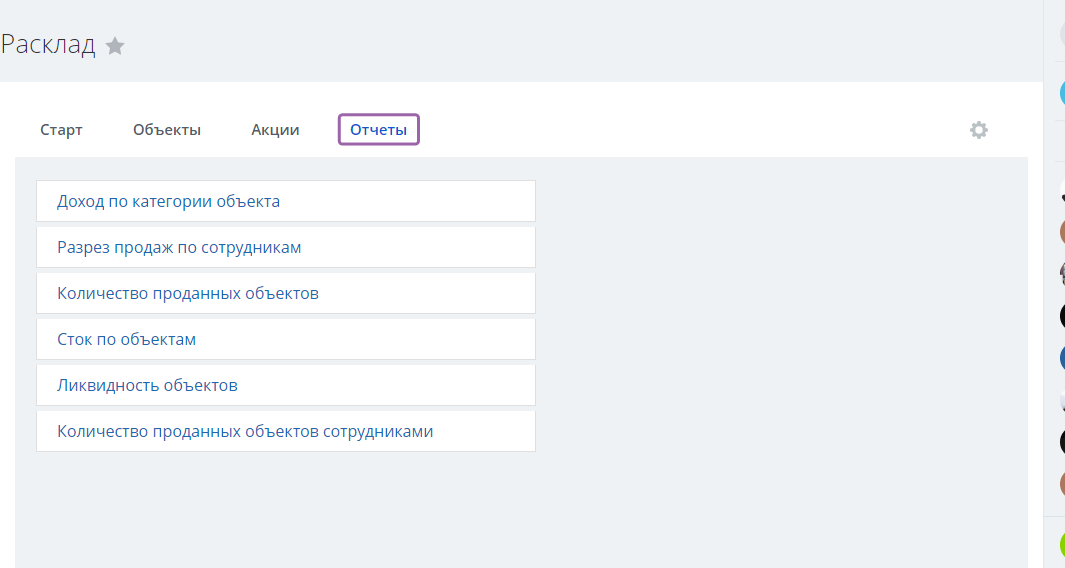Select the Отчеты tab

point(378,130)
